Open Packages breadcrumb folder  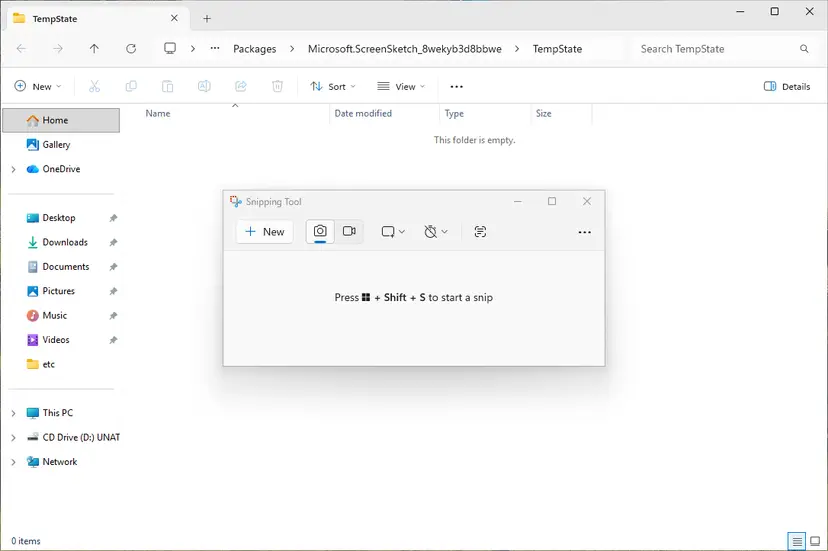[255, 49]
